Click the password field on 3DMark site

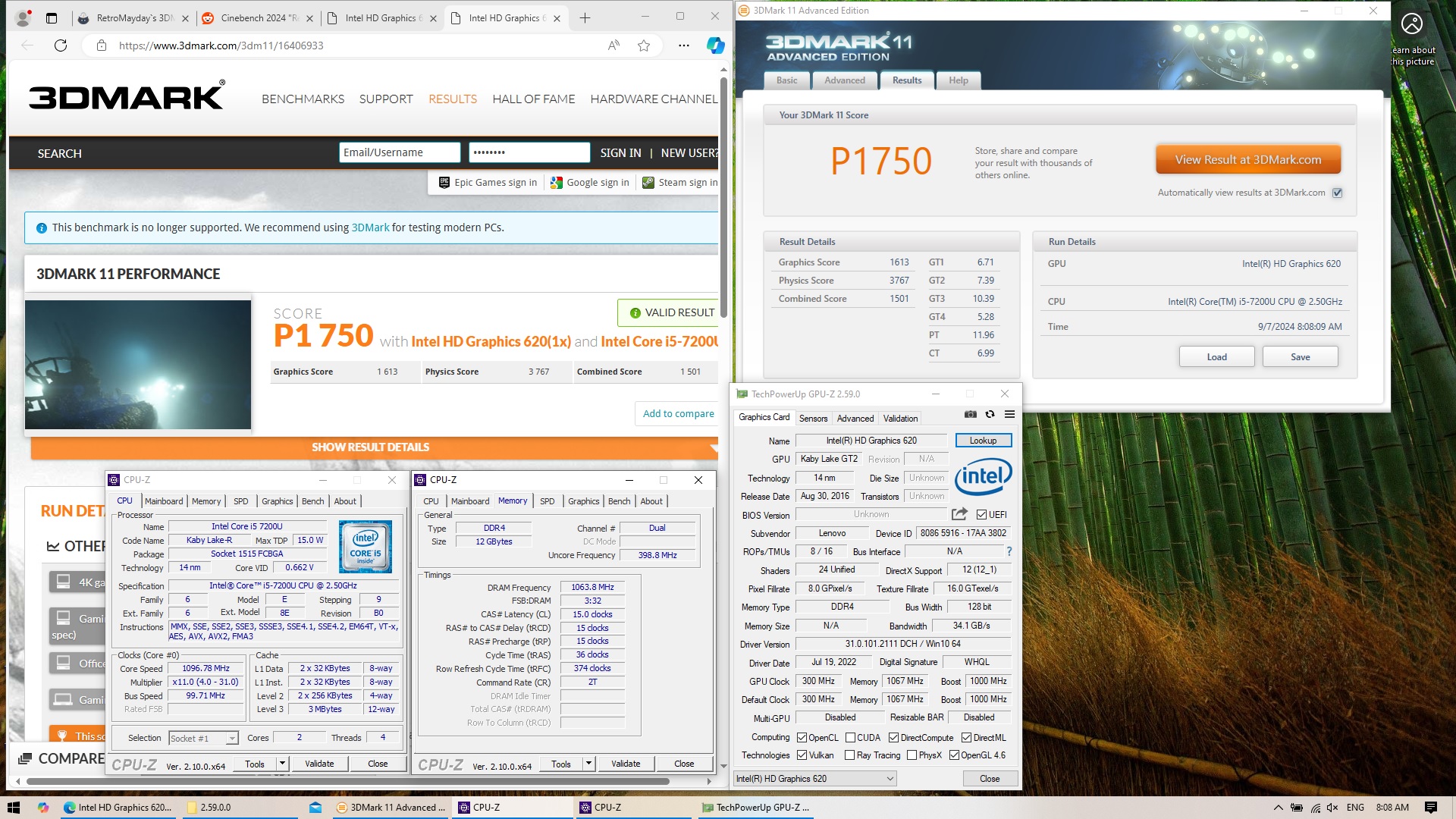coord(529,152)
